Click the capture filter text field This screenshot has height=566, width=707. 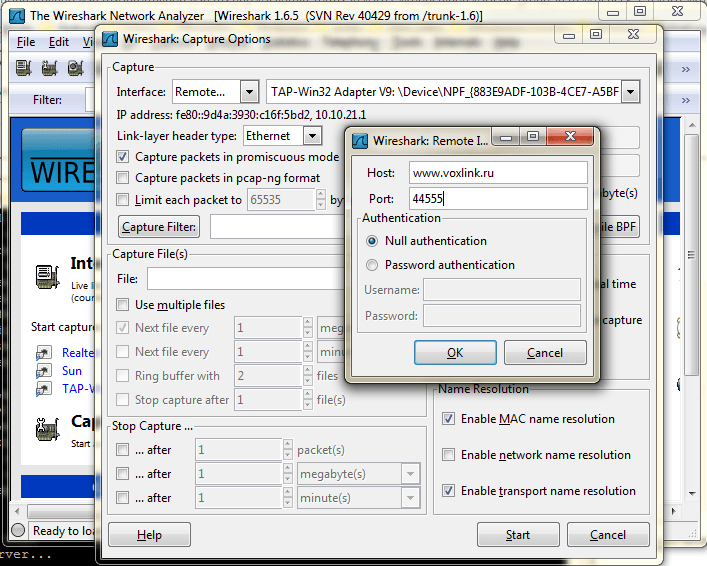[x=278, y=227]
